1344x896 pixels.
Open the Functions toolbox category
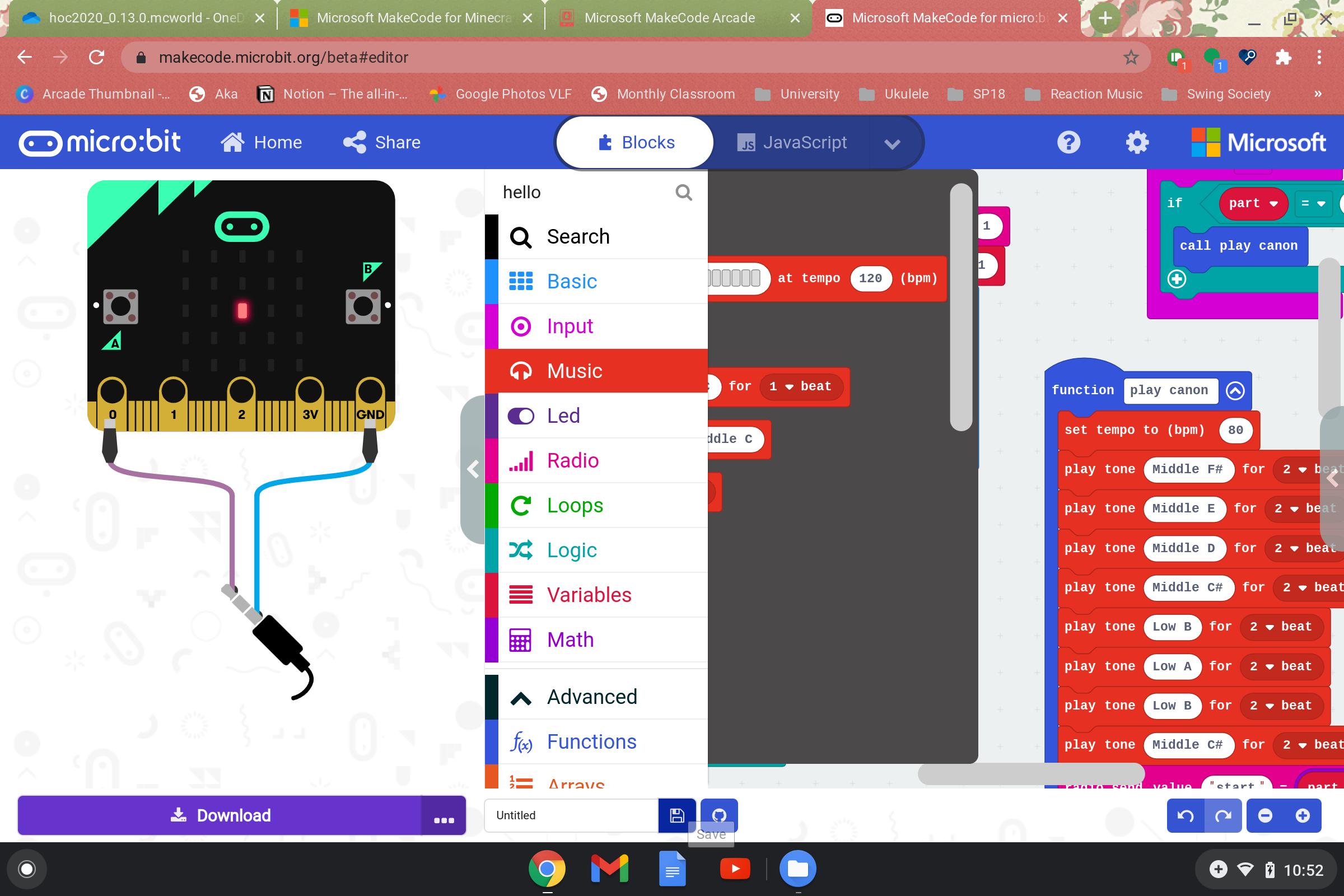point(596,741)
